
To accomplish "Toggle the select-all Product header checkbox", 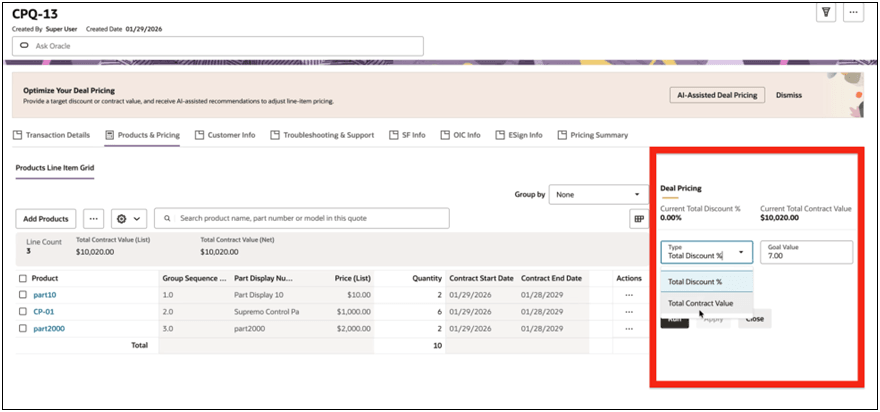I will [x=23, y=278].
